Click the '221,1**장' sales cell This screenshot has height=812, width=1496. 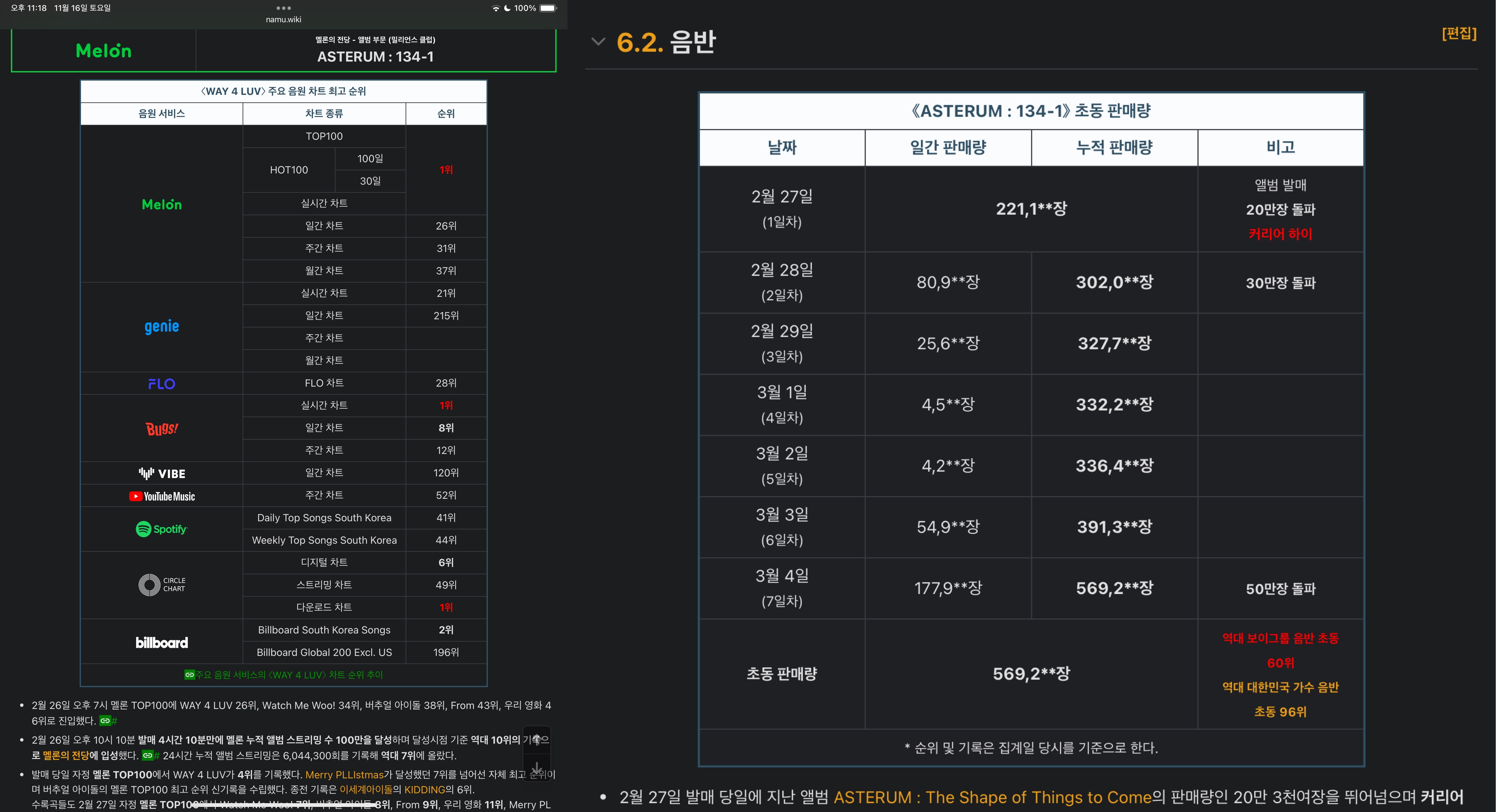[1031, 209]
